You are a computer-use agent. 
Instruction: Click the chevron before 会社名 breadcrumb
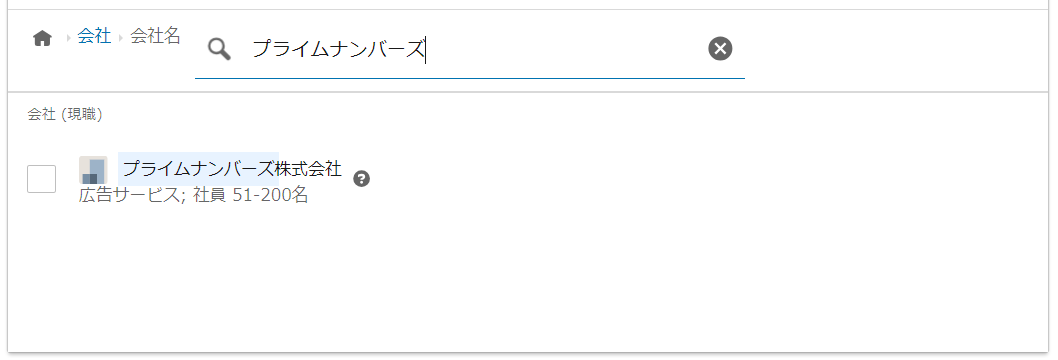(x=121, y=38)
